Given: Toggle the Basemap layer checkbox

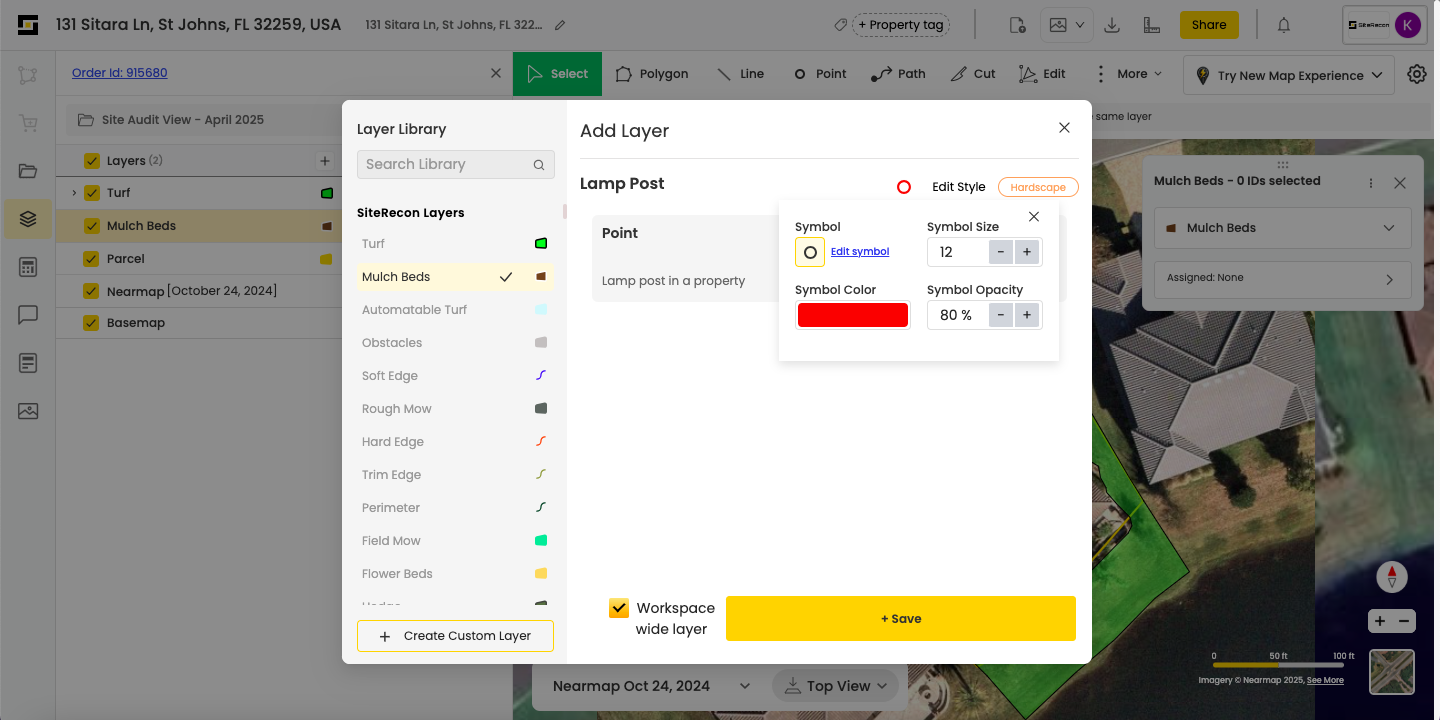Looking at the screenshot, I should coord(92,323).
